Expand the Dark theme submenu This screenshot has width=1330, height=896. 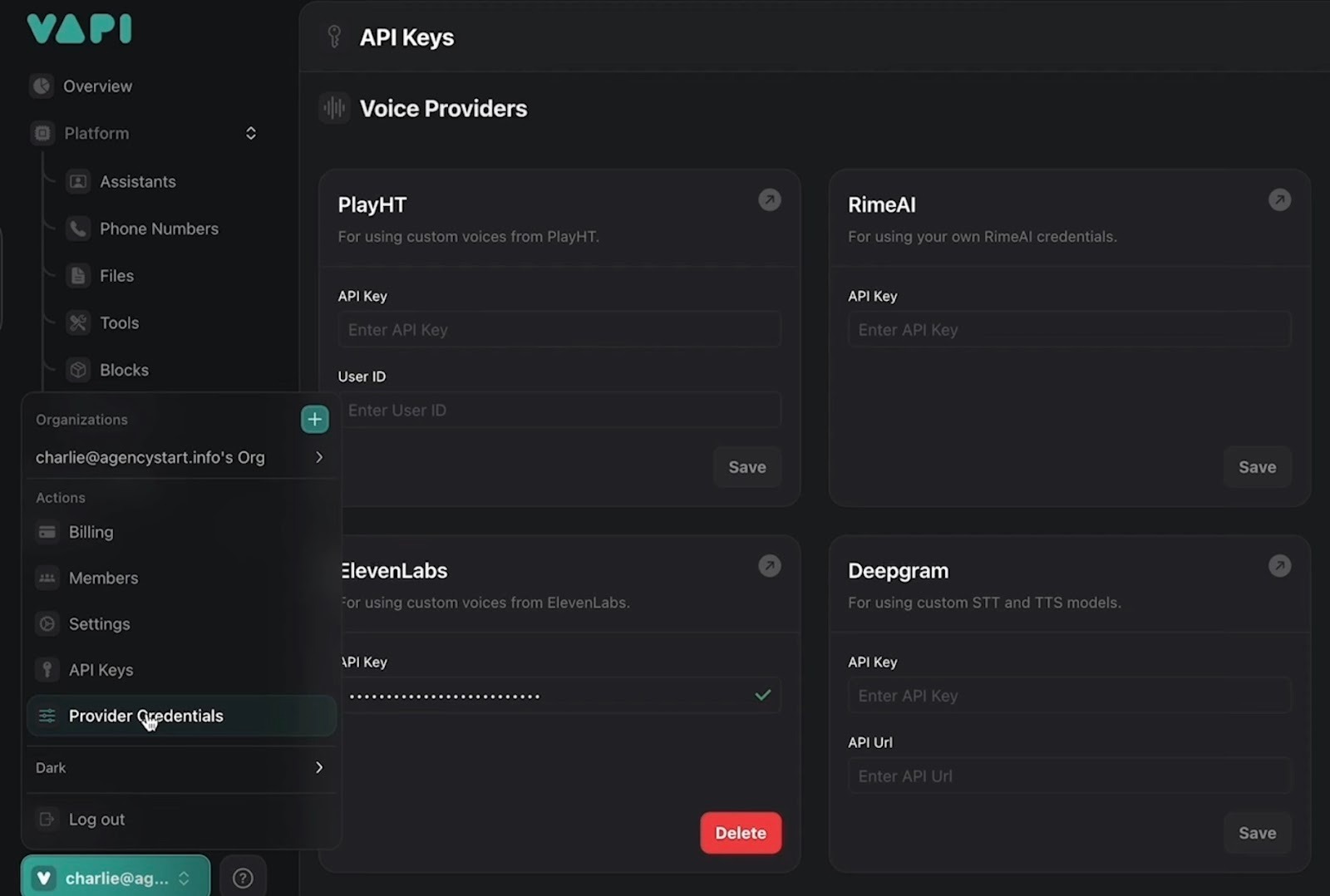coord(180,768)
